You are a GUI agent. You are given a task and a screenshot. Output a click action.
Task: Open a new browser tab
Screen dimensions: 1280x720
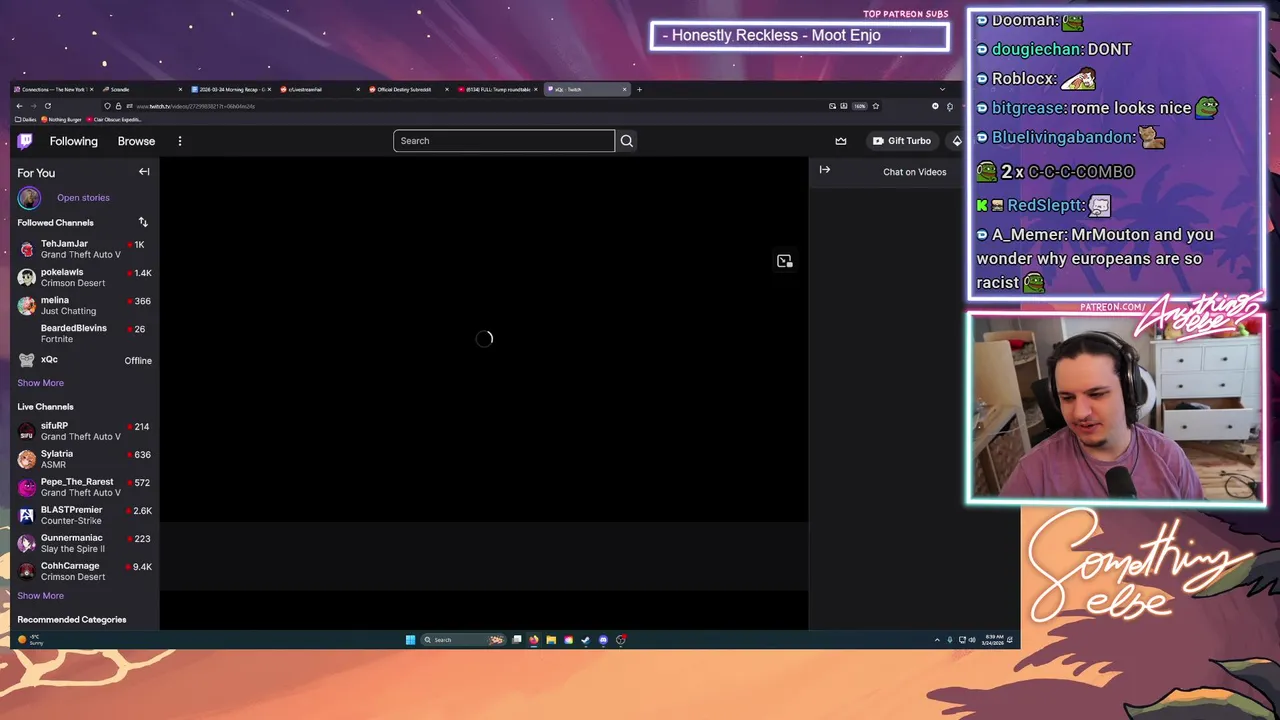click(x=640, y=89)
